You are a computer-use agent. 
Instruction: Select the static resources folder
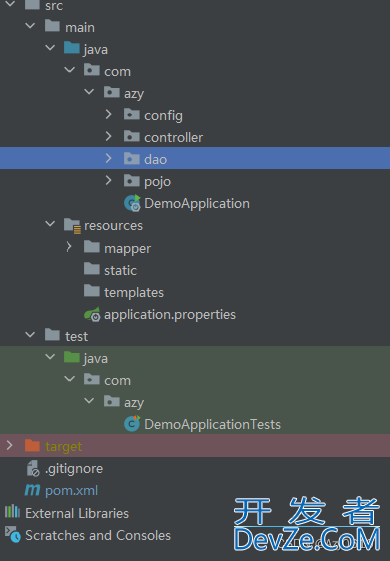[120, 270]
